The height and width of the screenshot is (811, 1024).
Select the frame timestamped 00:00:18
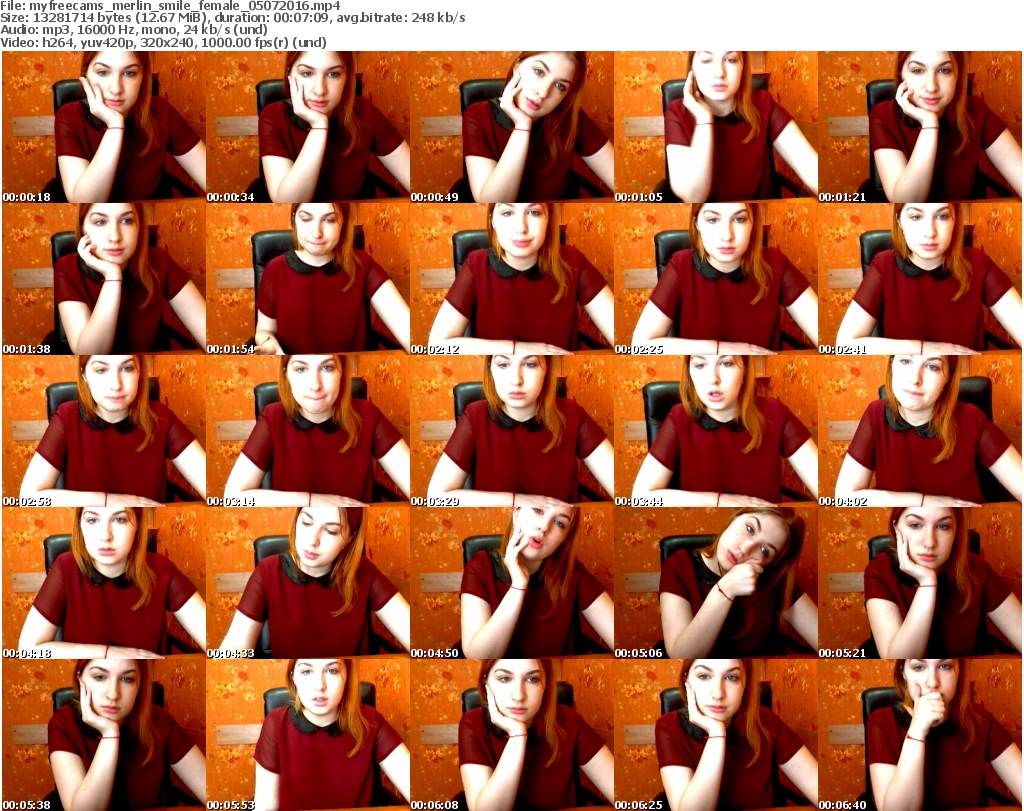pyautogui.click(x=104, y=127)
